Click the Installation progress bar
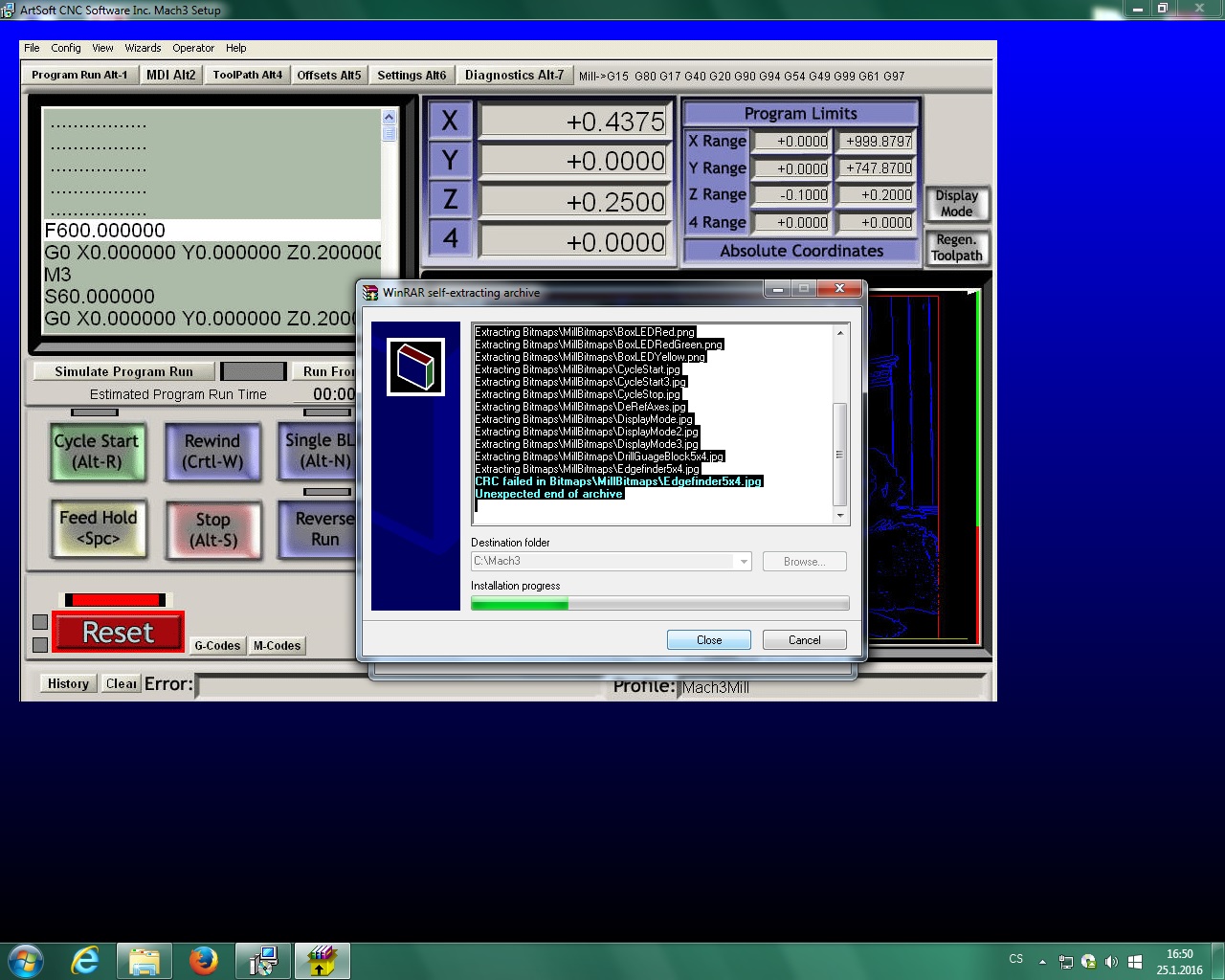Viewport: 1225px width, 980px height. [x=659, y=604]
